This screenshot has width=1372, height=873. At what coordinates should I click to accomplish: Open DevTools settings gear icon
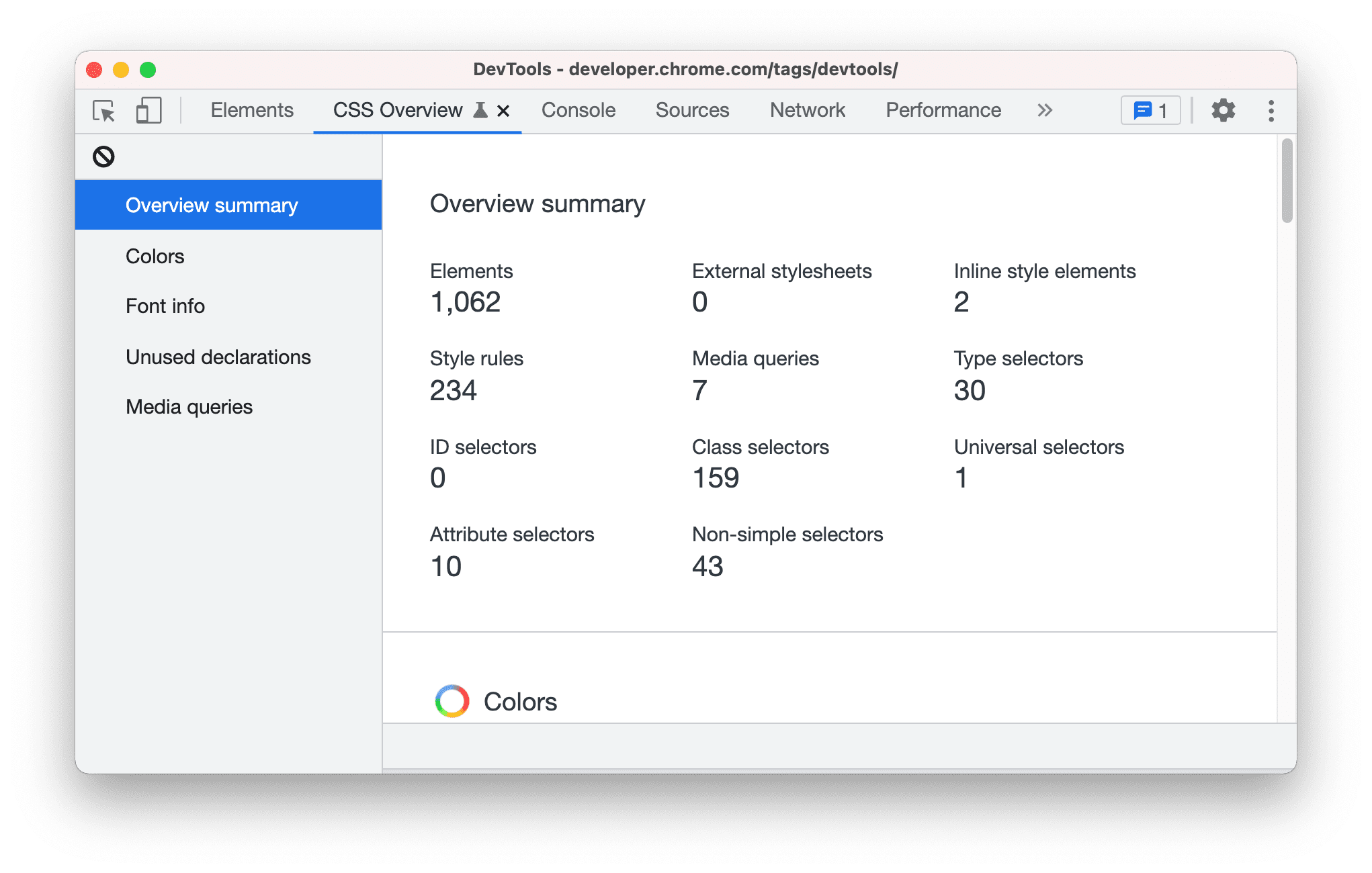point(1225,111)
